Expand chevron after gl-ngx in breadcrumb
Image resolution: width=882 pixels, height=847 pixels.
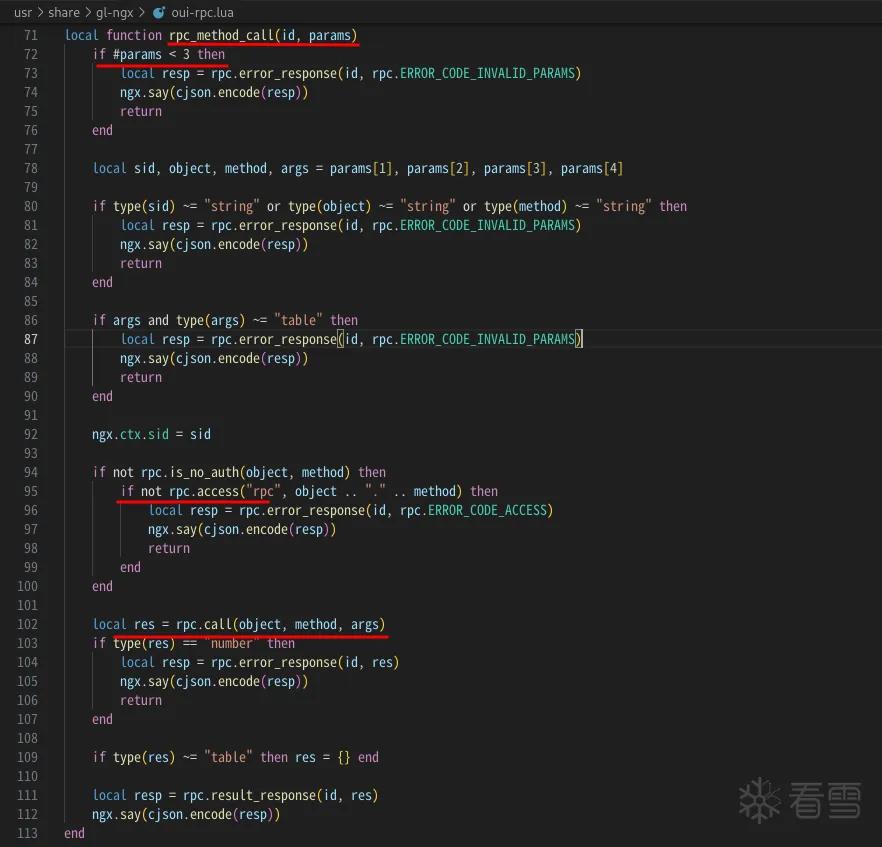(x=142, y=12)
